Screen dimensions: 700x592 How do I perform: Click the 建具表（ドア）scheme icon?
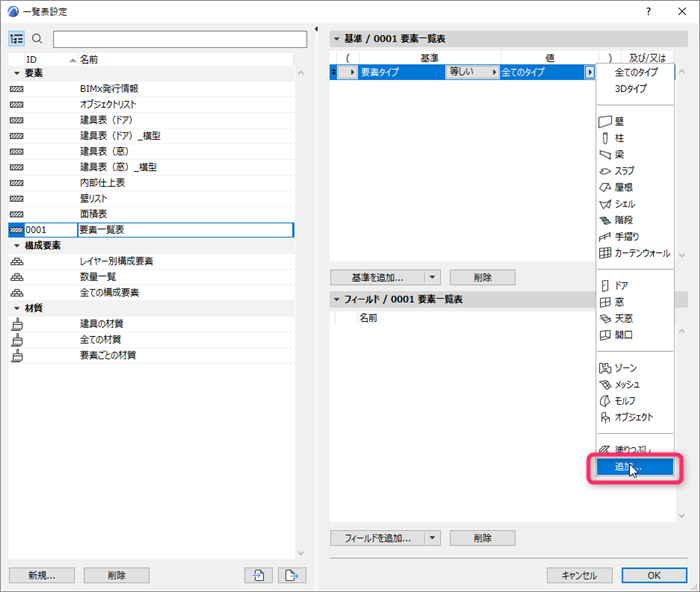tap(17, 121)
